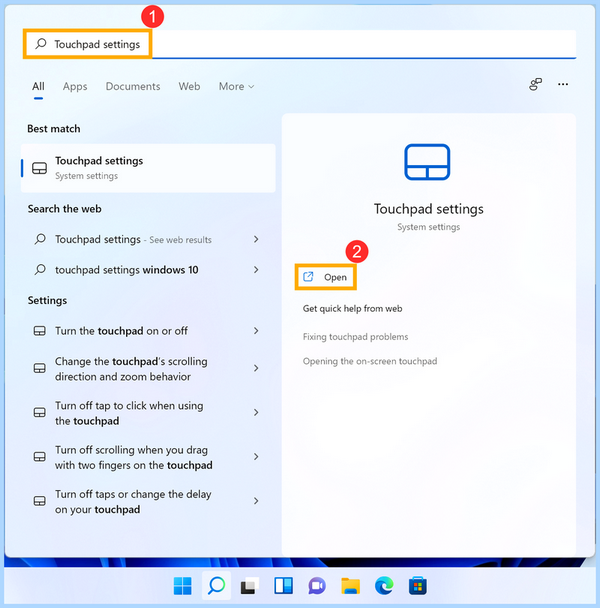This screenshot has width=600, height=608.
Task: Click icon beside scrolling direction and zoom setting
Action: coord(40,368)
